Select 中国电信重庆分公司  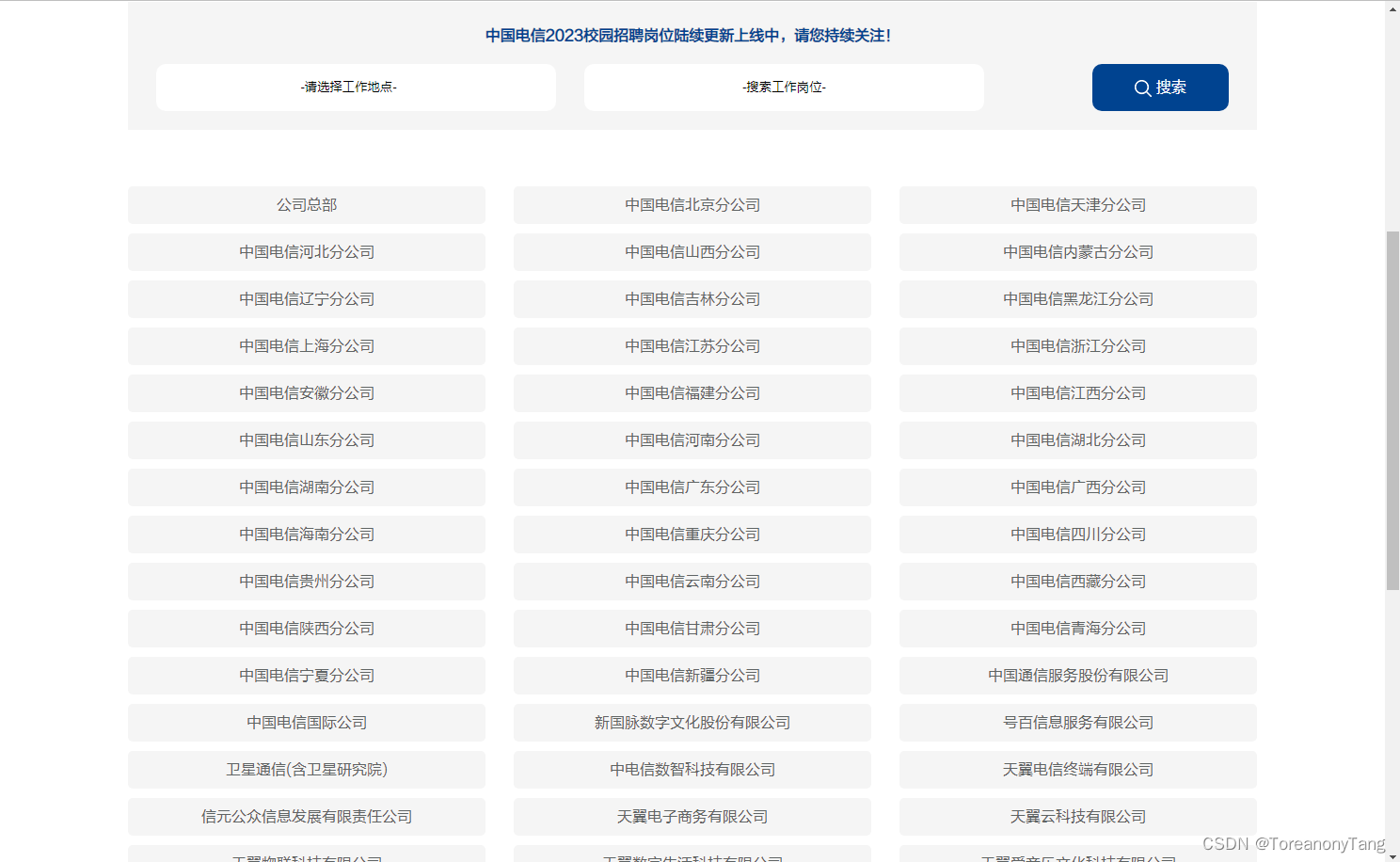point(692,535)
